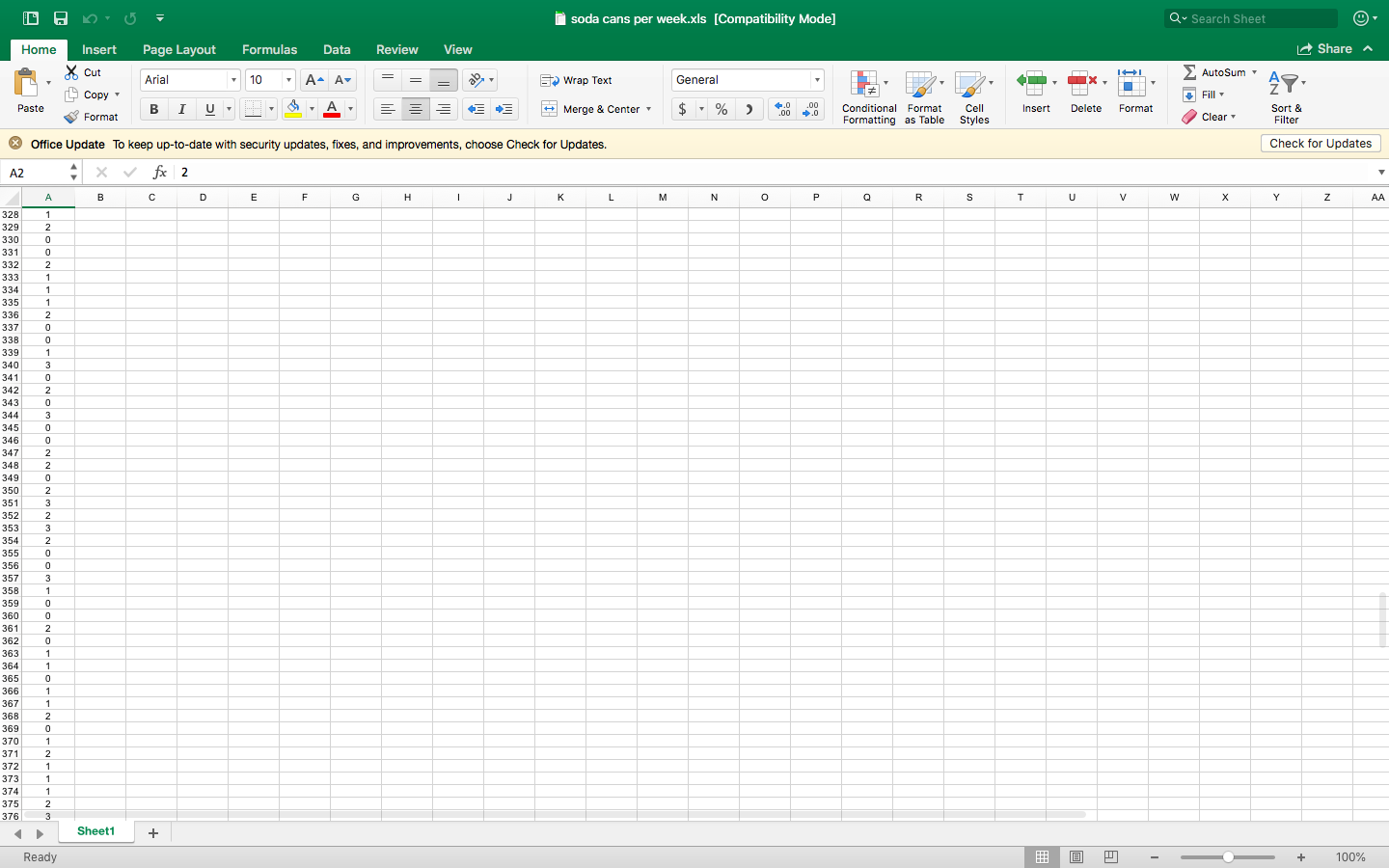This screenshot has height=868, width=1389.
Task: Align text to the middle vertically
Action: 416,80
